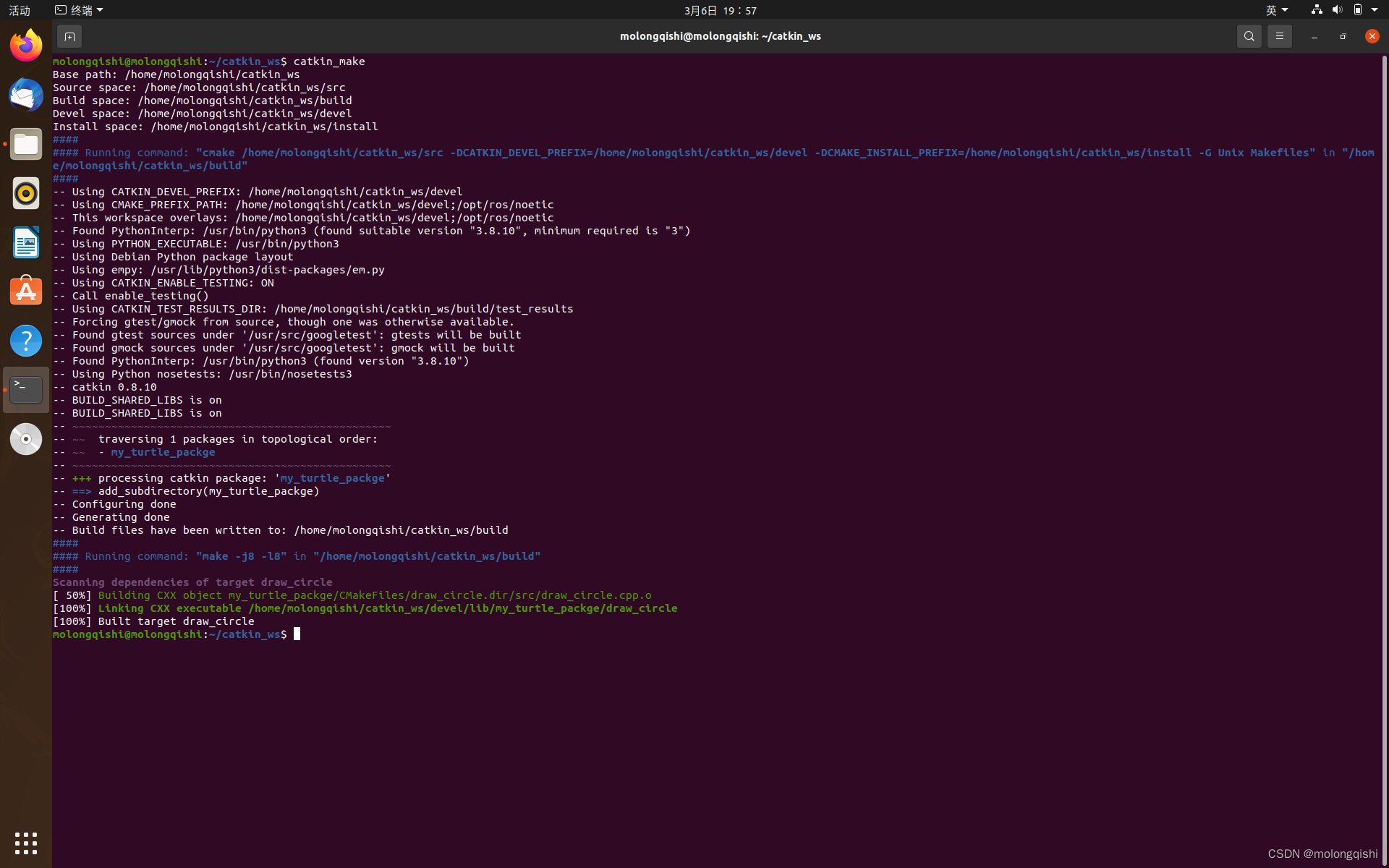Open Firefox from the dock
The height and width of the screenshot is (868, 1389).
[x=26, y=46]
